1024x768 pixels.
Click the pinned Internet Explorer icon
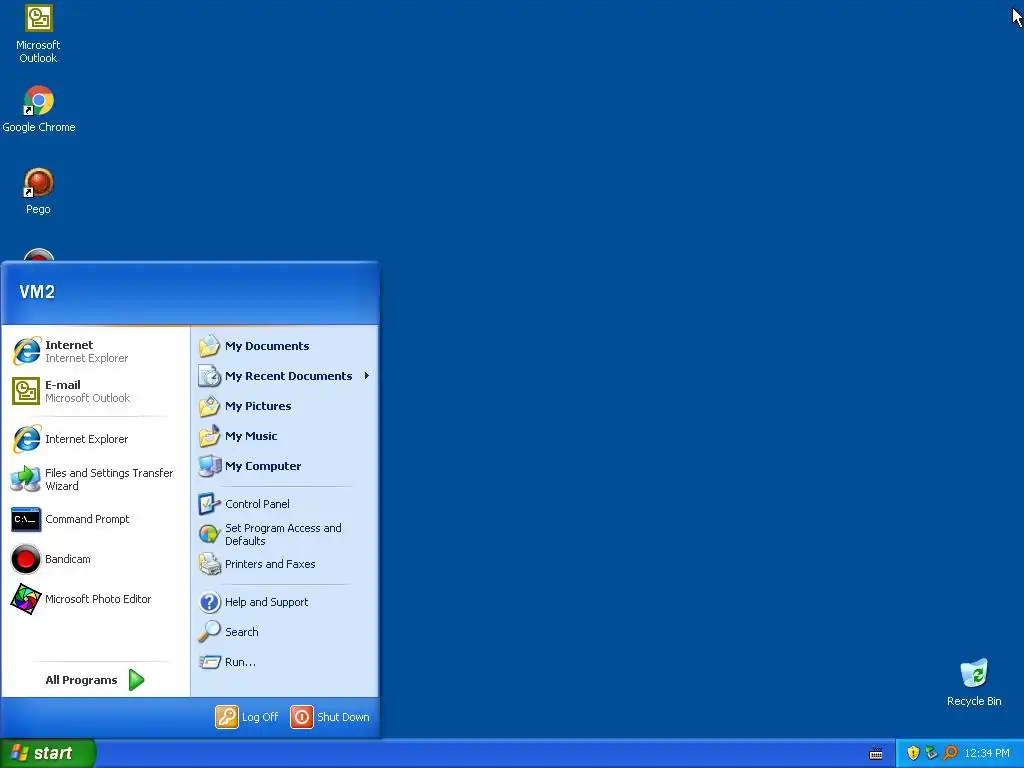point(27,351)
